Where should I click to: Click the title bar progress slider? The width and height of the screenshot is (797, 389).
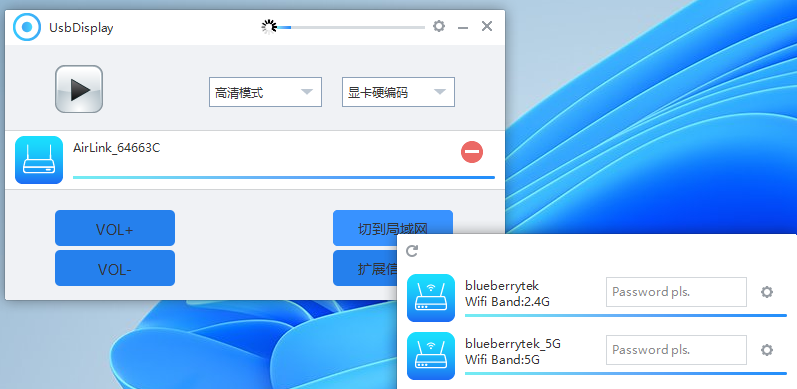click(350, 27)
